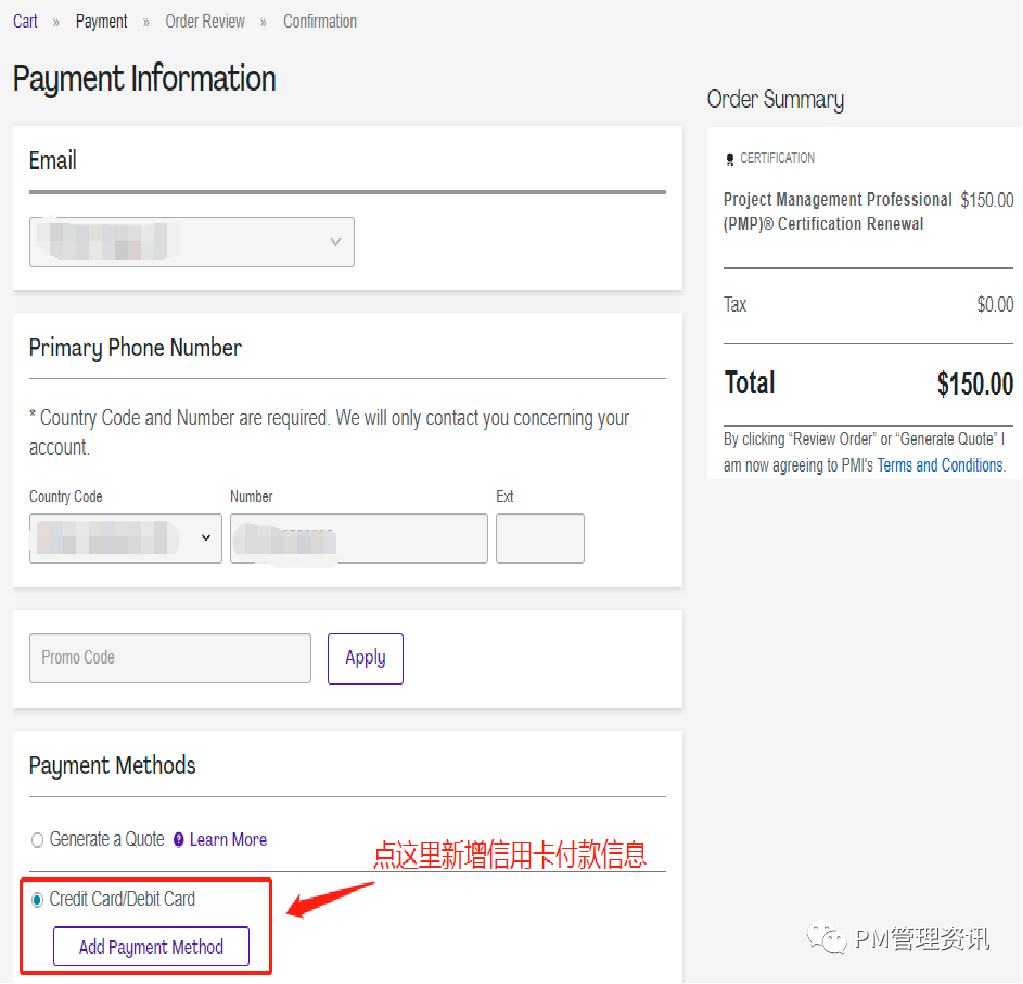Click the Ext input field
The height and width of the screenshot is (984, 1023).
(540, 538)
